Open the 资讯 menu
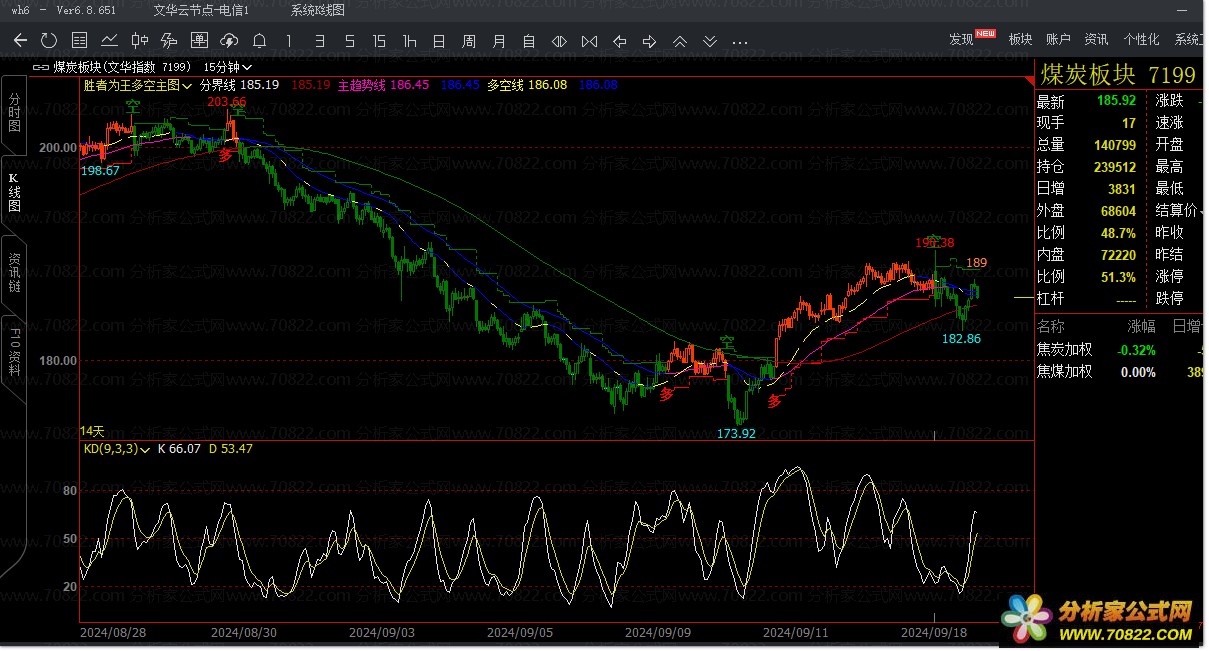 tap(1096, 40)
